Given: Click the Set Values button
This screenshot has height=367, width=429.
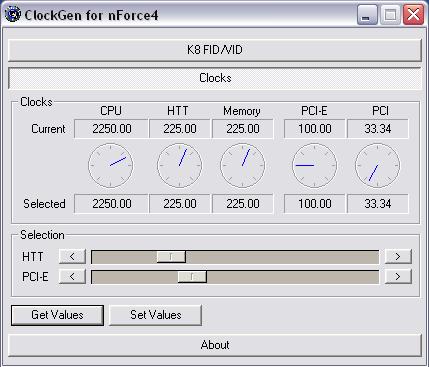Looking at the screenshot, I should [156, 315].
